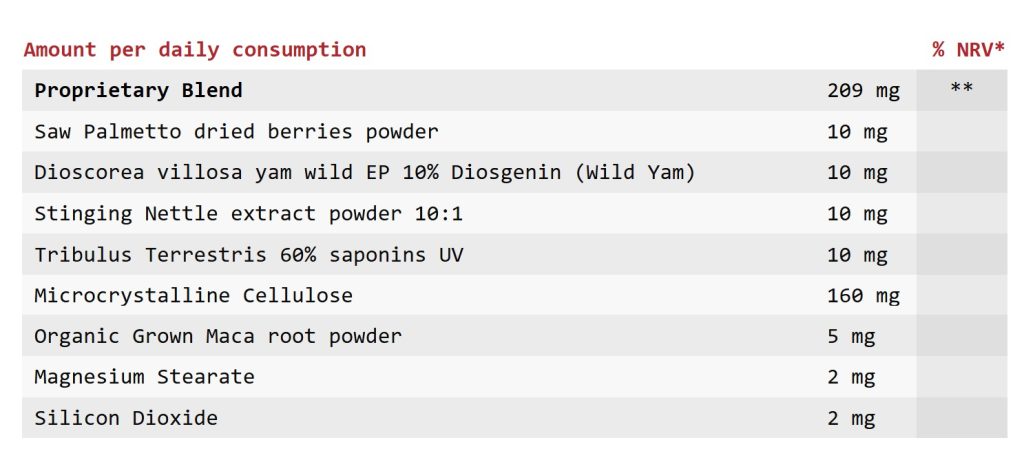
Task: Click the Silicon Dioxide 2 mg amount
Action: point(852,418)
